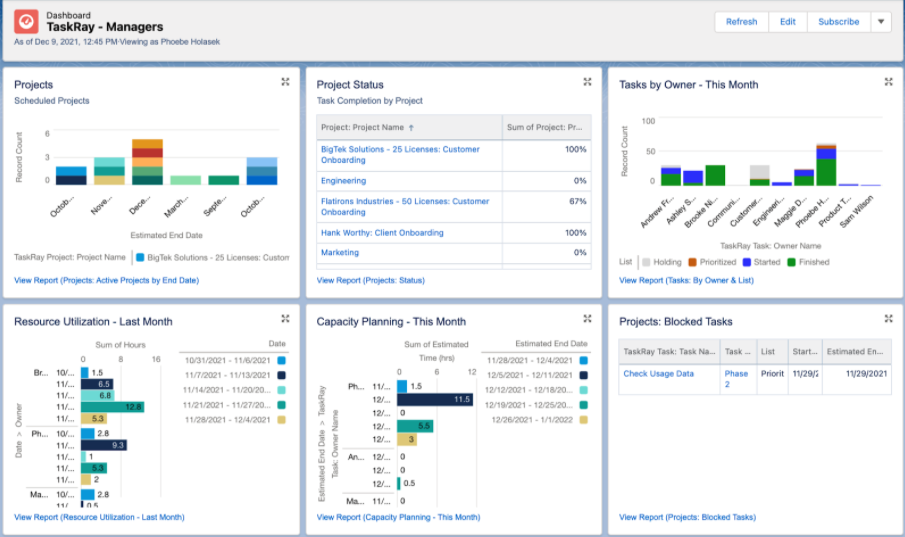905x537 pixels.
Task: Open View Report Projects: Active Projects by End Date
Action: 106,281
